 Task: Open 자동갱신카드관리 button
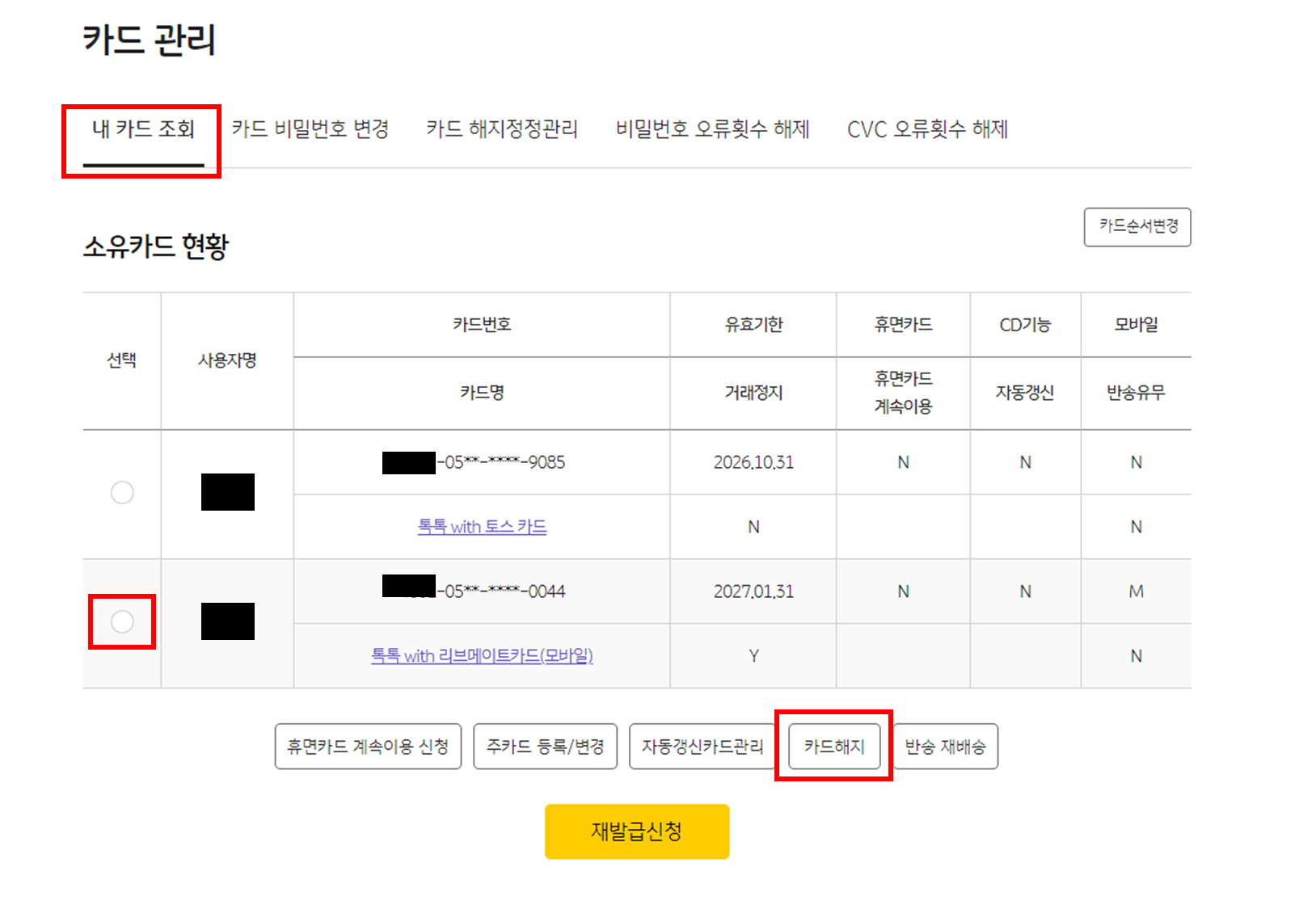[702, 747]
